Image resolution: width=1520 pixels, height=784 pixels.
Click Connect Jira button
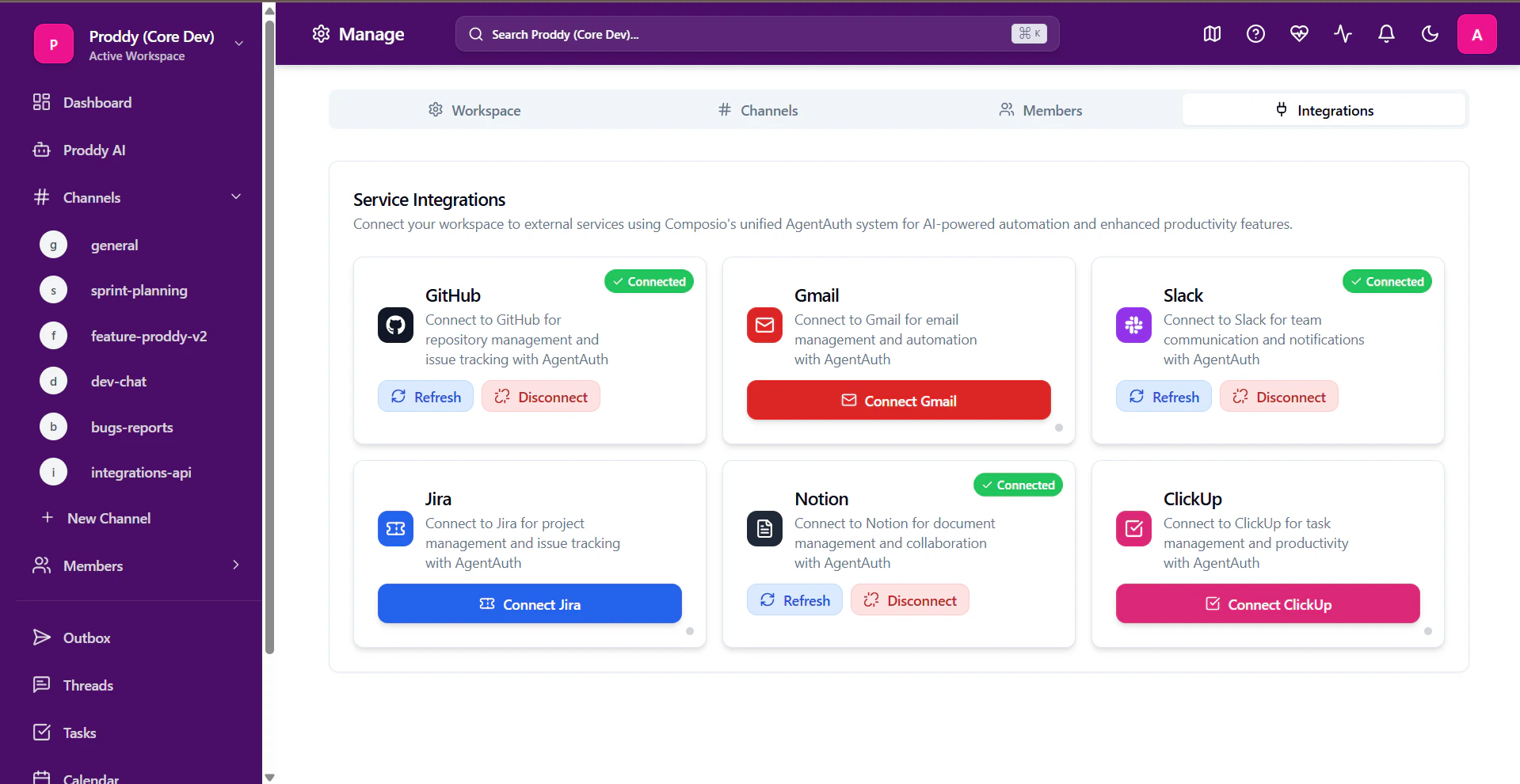tap(530, 603)
